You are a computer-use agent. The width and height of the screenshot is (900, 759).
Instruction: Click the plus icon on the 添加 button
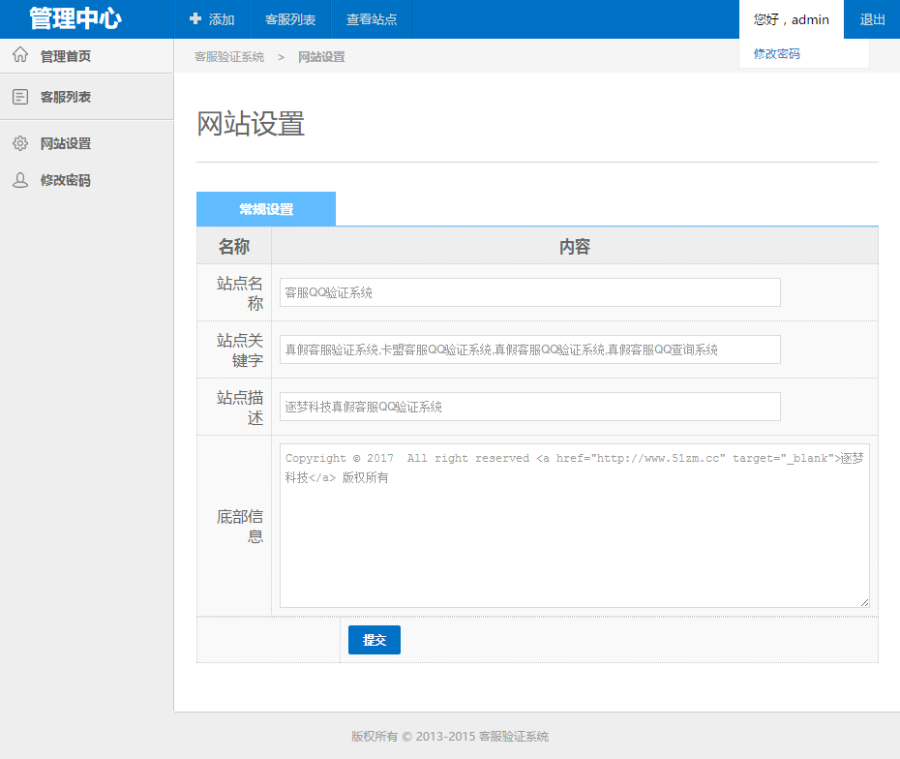[194, 18]
